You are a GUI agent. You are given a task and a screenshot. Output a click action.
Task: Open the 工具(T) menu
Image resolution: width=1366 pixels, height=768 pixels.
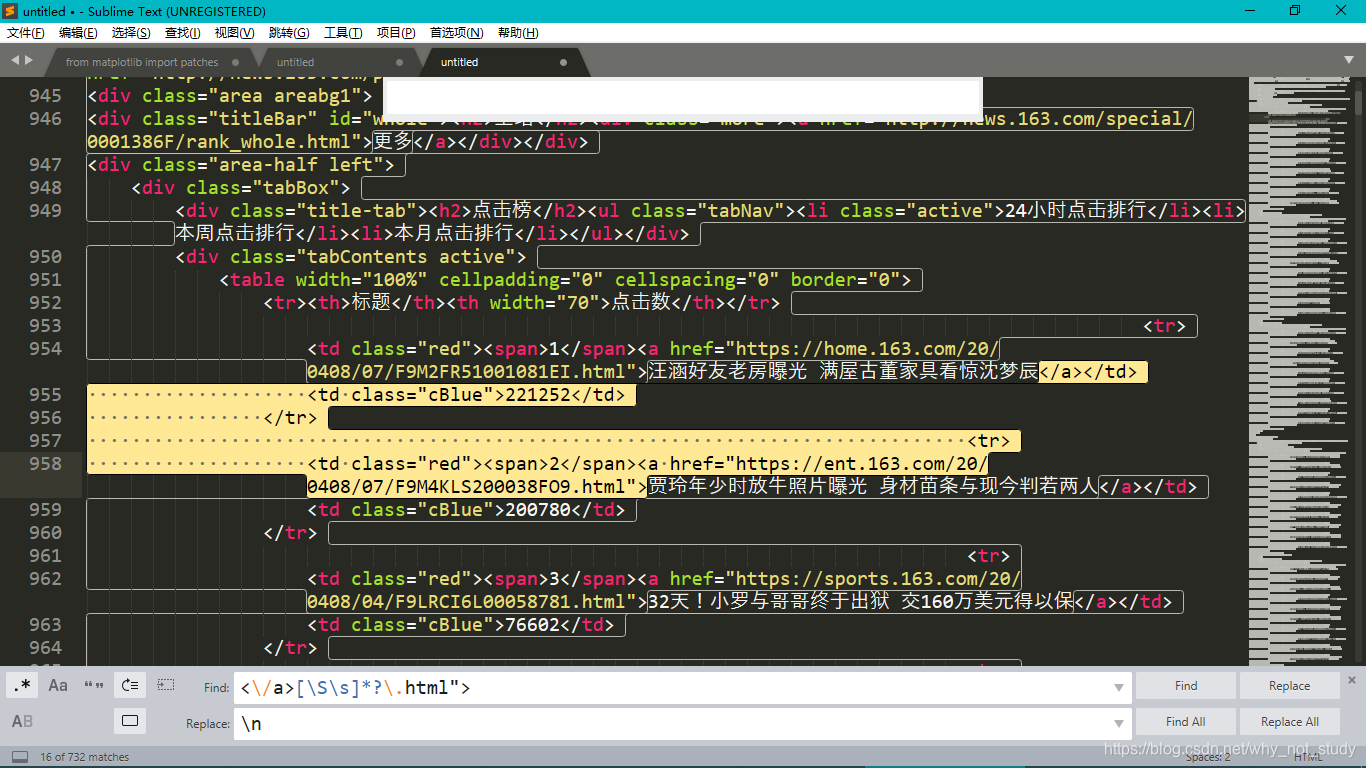pyautogui.click(x=343, y=33)
